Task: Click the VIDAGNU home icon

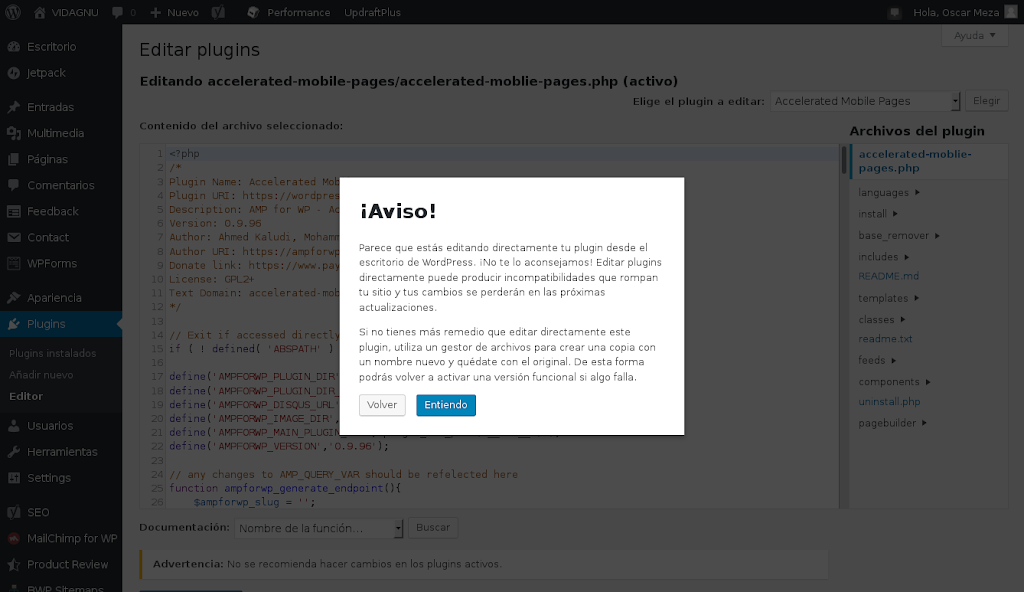Action: [40, 12]
